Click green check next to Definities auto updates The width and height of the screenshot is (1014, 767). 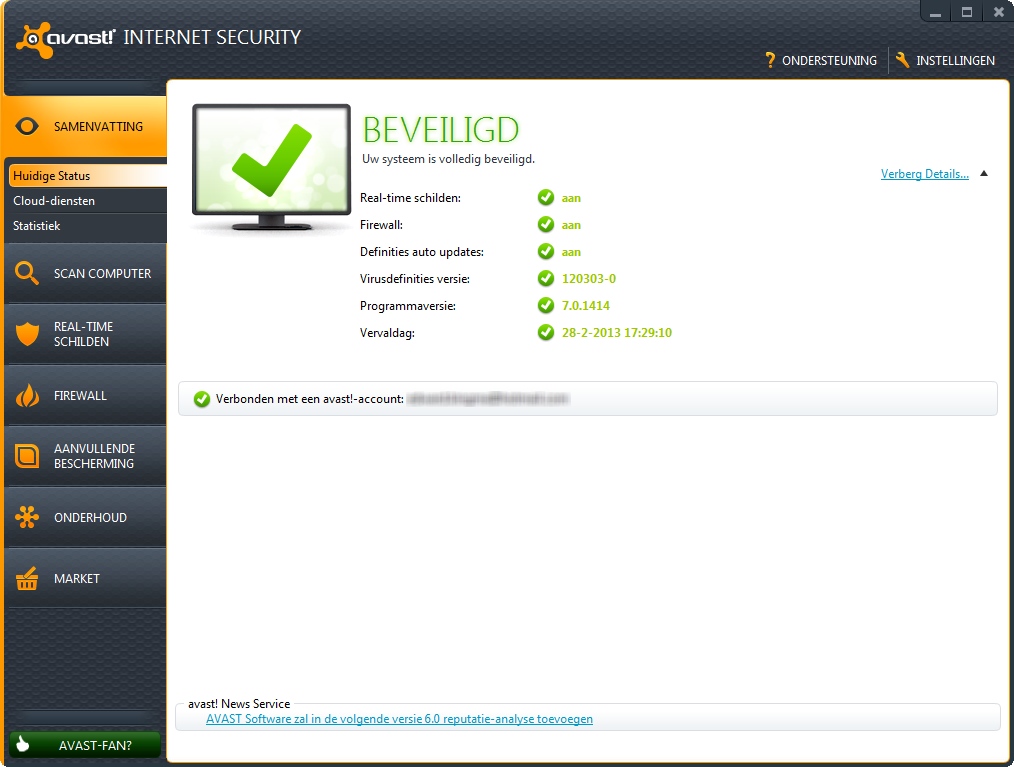tap(546, 251)
